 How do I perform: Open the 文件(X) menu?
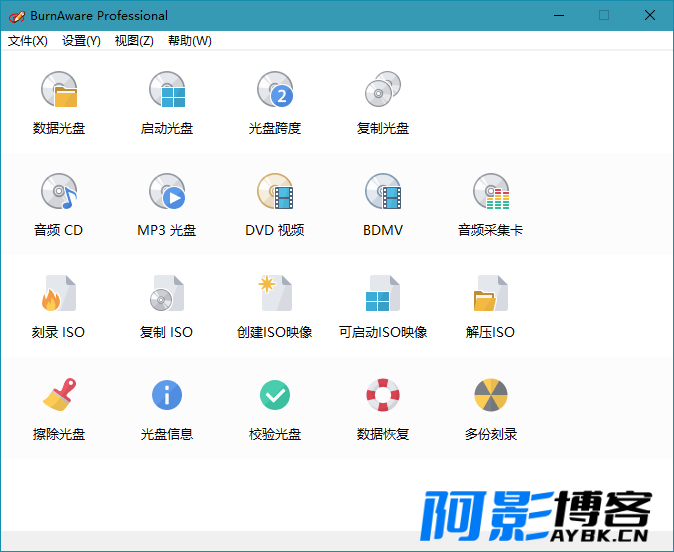pos(28,41)
